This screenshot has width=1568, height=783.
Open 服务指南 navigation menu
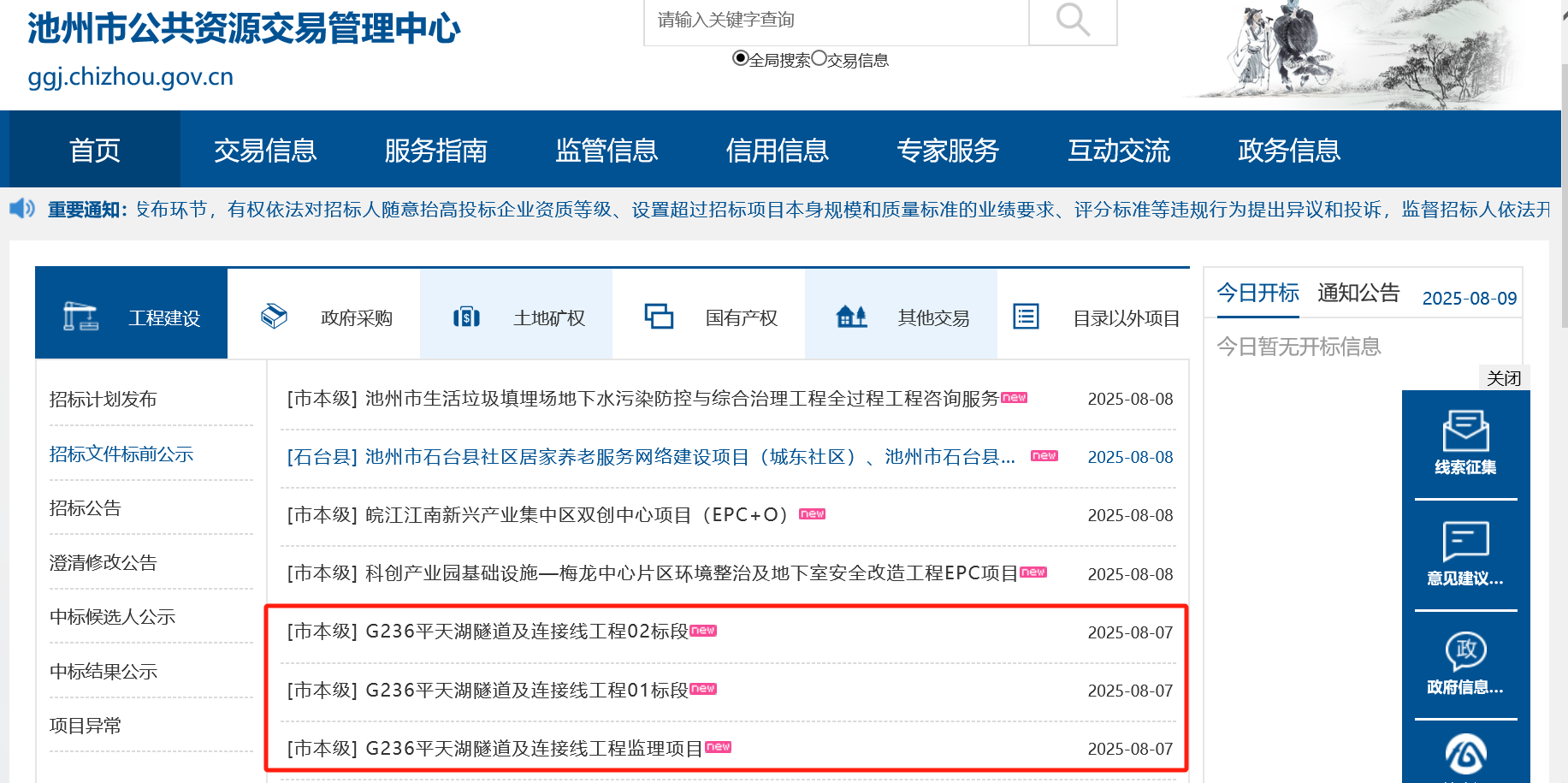click(x=435, y=150)
